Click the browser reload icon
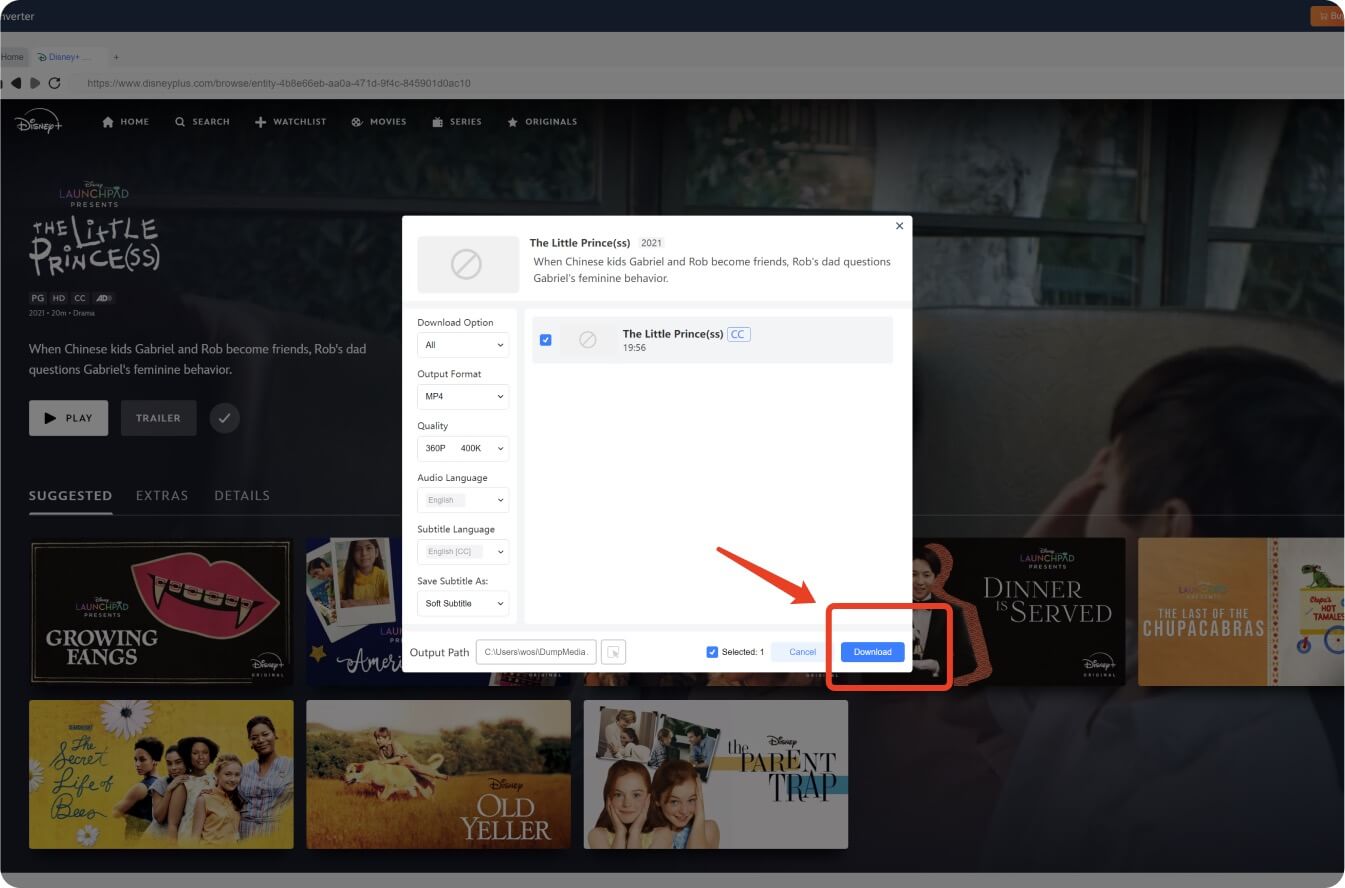The width and height of the screenshot is (1345, 888). pos(55,83)
